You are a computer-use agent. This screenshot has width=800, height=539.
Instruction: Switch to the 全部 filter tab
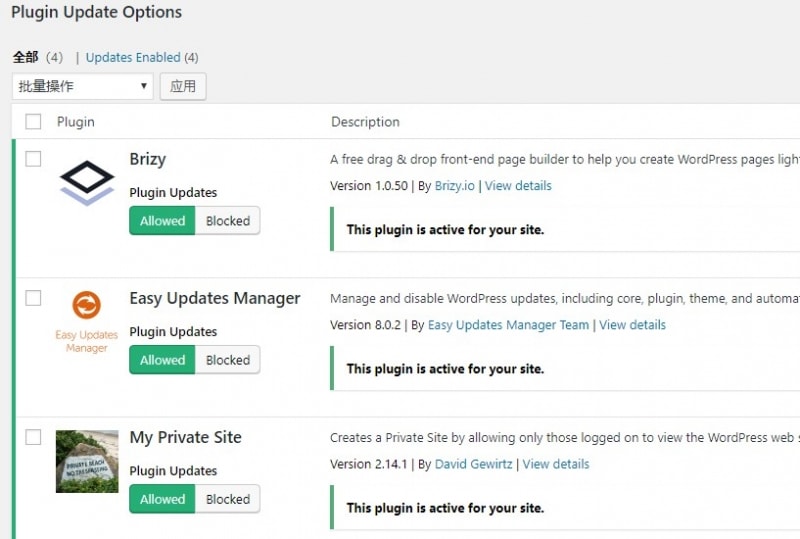click(25, 58)
